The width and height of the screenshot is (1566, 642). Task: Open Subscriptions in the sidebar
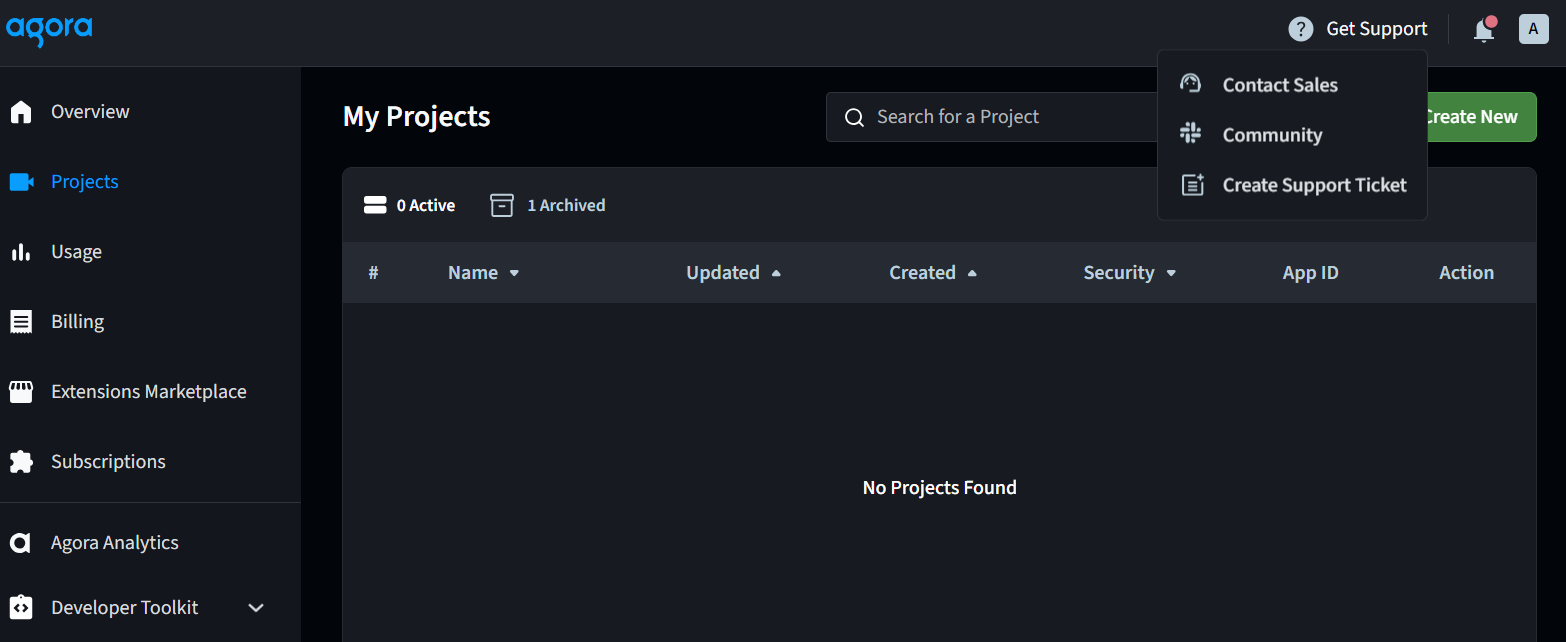150,462
